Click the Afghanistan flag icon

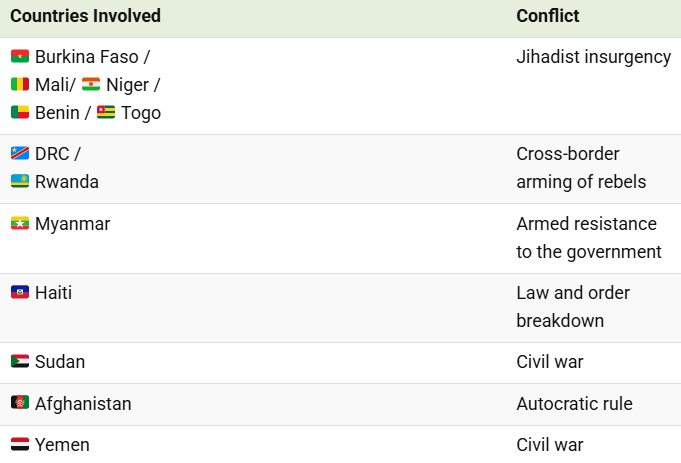[x=20, y=404]
